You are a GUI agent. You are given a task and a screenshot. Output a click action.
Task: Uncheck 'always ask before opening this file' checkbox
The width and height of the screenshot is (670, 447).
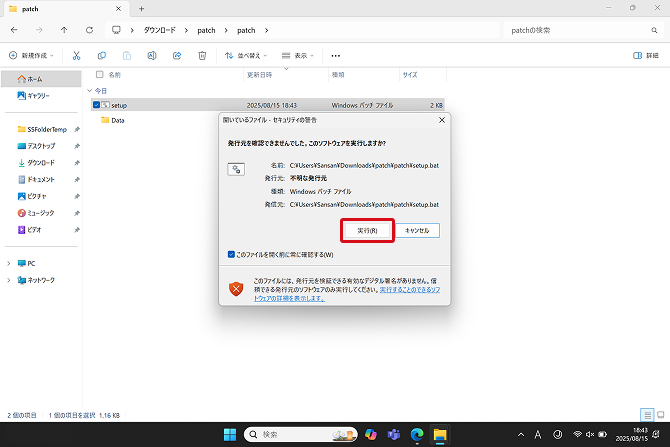tap(231, 255)
